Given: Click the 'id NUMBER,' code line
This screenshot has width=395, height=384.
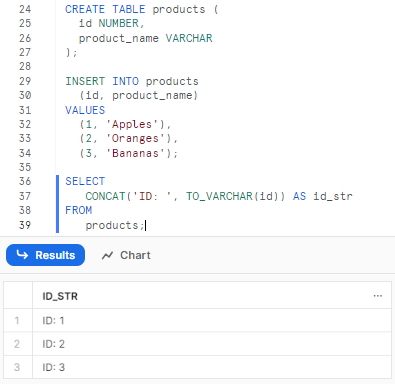Looking at the screenshot, I should [112, 23].
